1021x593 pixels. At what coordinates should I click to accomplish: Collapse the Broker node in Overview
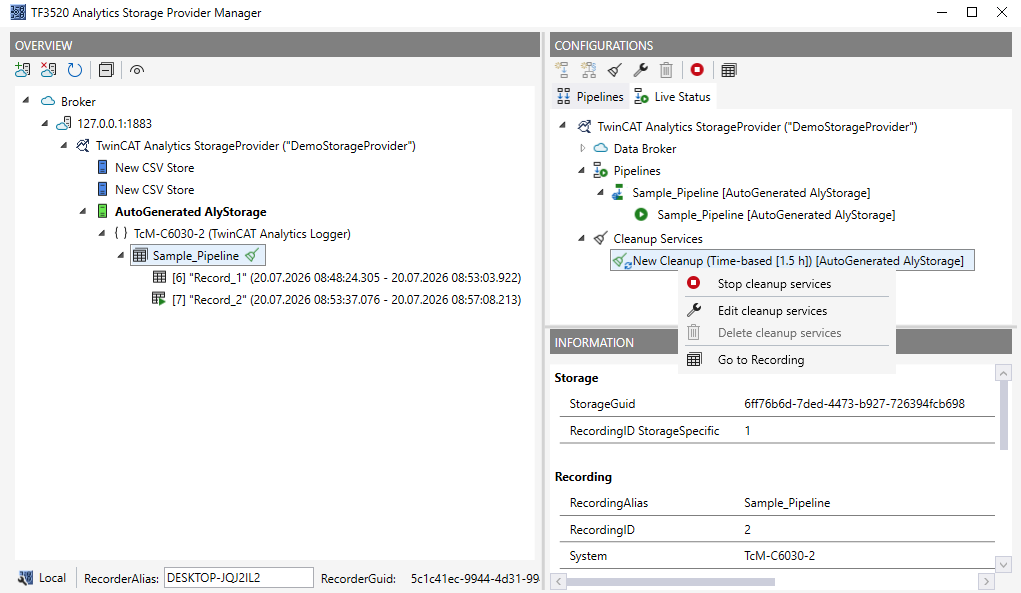point(26,100)
